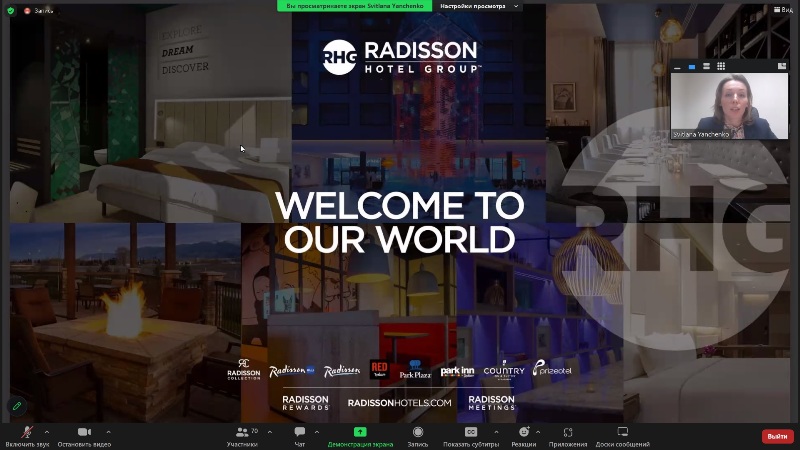Show subtitles with Показать субтитры
Viewport: 800px width, 450px height.
[x=471, y=437]
